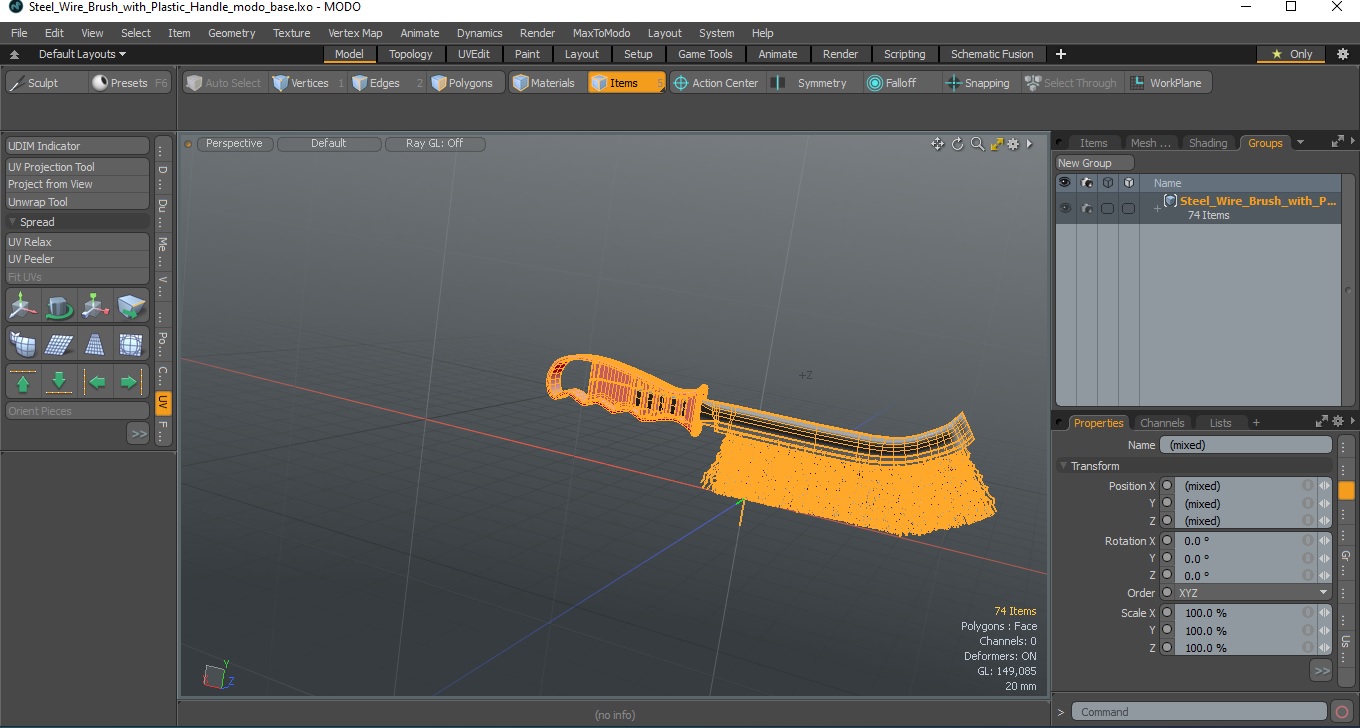Click the curved UV grid icon
This screenshot has height=728, width=1360.
(23, 344)
